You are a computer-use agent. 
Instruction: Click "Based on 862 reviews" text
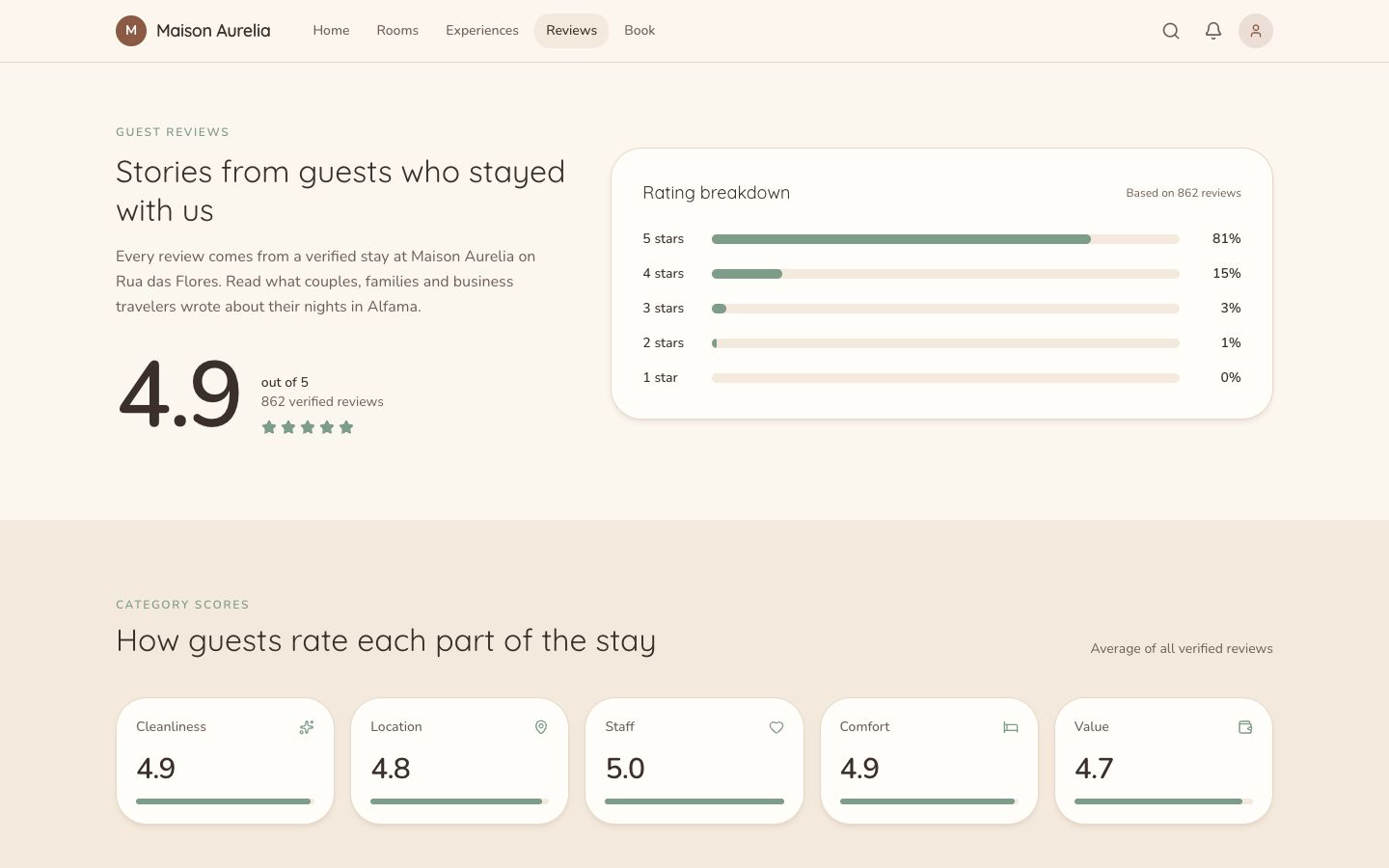tap(1184, 193)
